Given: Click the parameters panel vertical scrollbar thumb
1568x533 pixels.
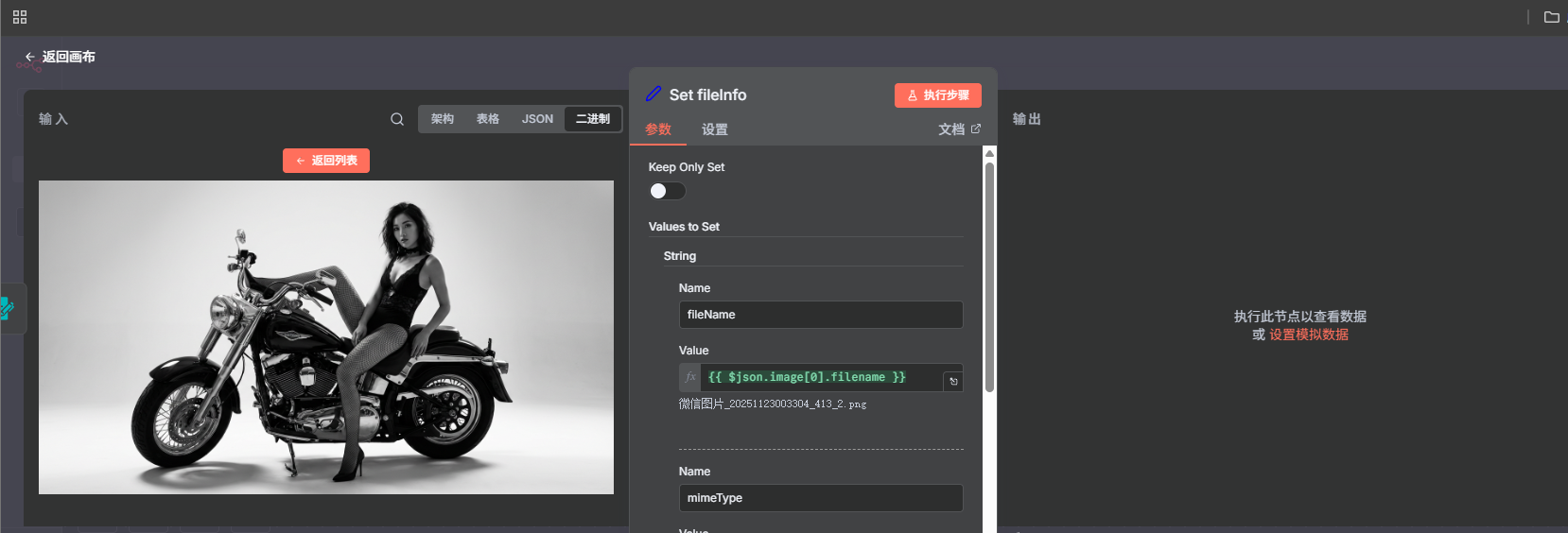Looking at the screenshot, I should tap(989, 274).
